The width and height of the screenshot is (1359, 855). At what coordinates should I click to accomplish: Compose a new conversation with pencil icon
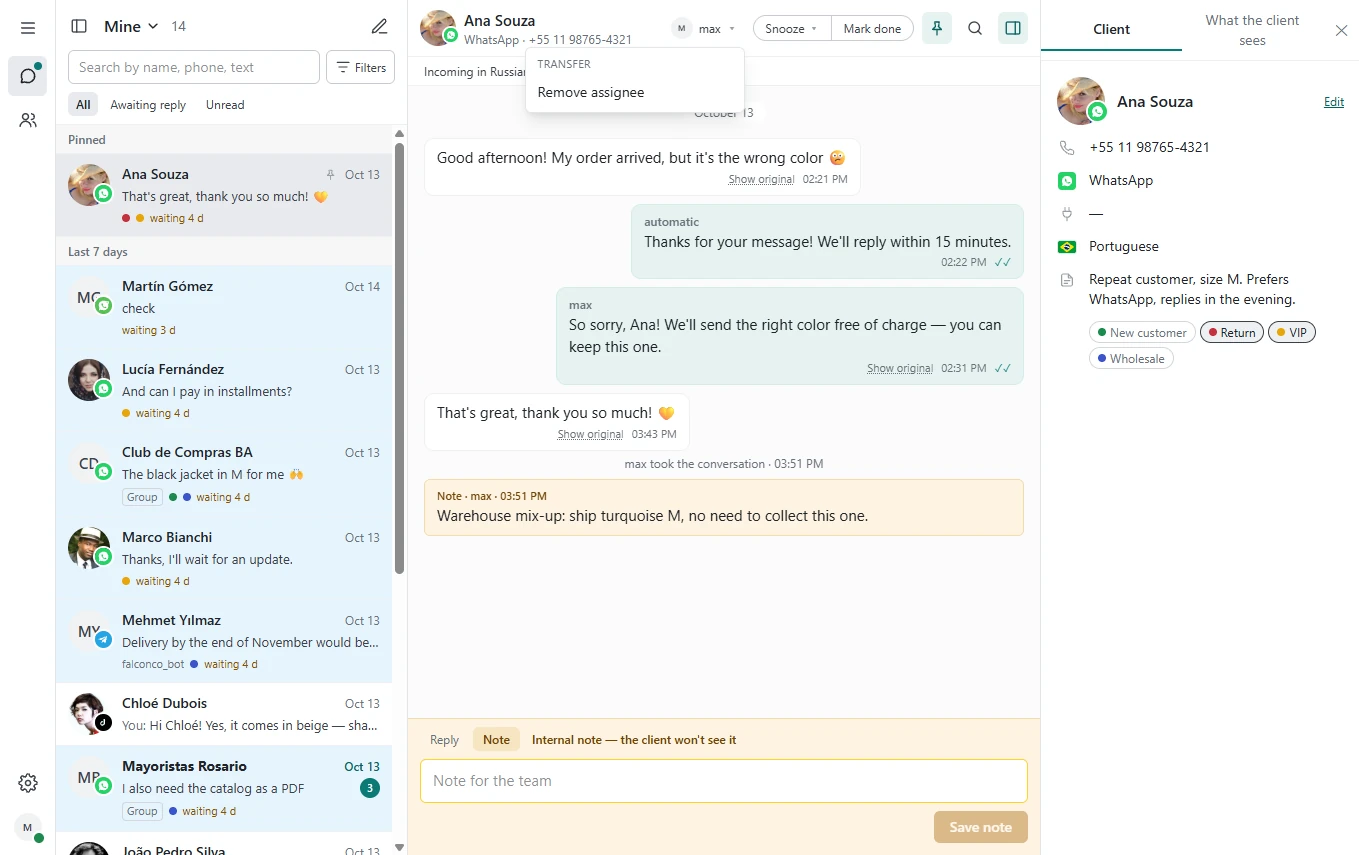pyautogui.click(x=379, y=27)
